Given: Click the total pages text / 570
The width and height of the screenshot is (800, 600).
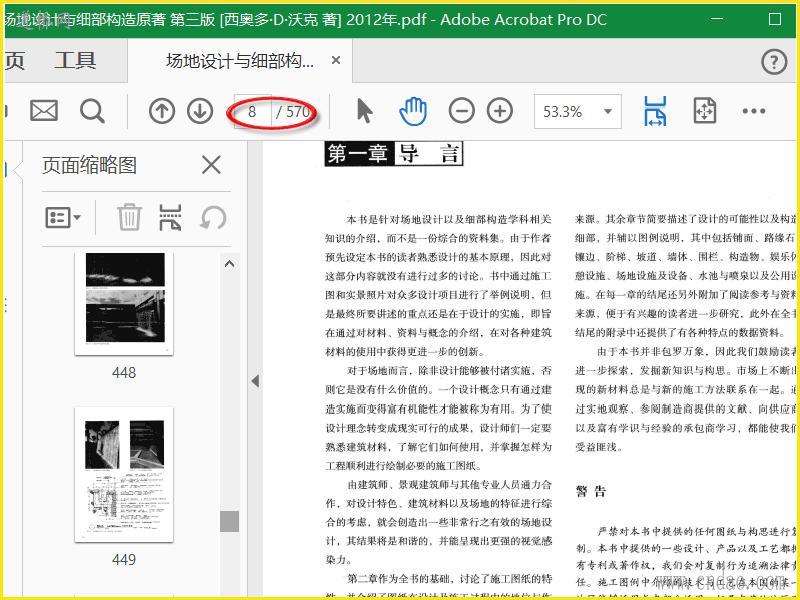Looking at the screenshot, I should (293, 111).
